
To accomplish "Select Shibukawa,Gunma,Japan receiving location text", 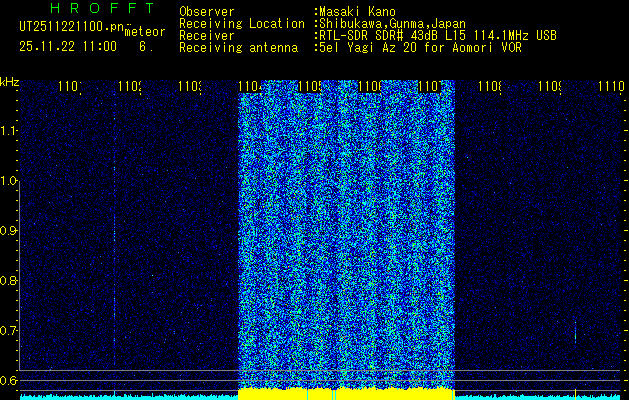I will coord(392,24).
